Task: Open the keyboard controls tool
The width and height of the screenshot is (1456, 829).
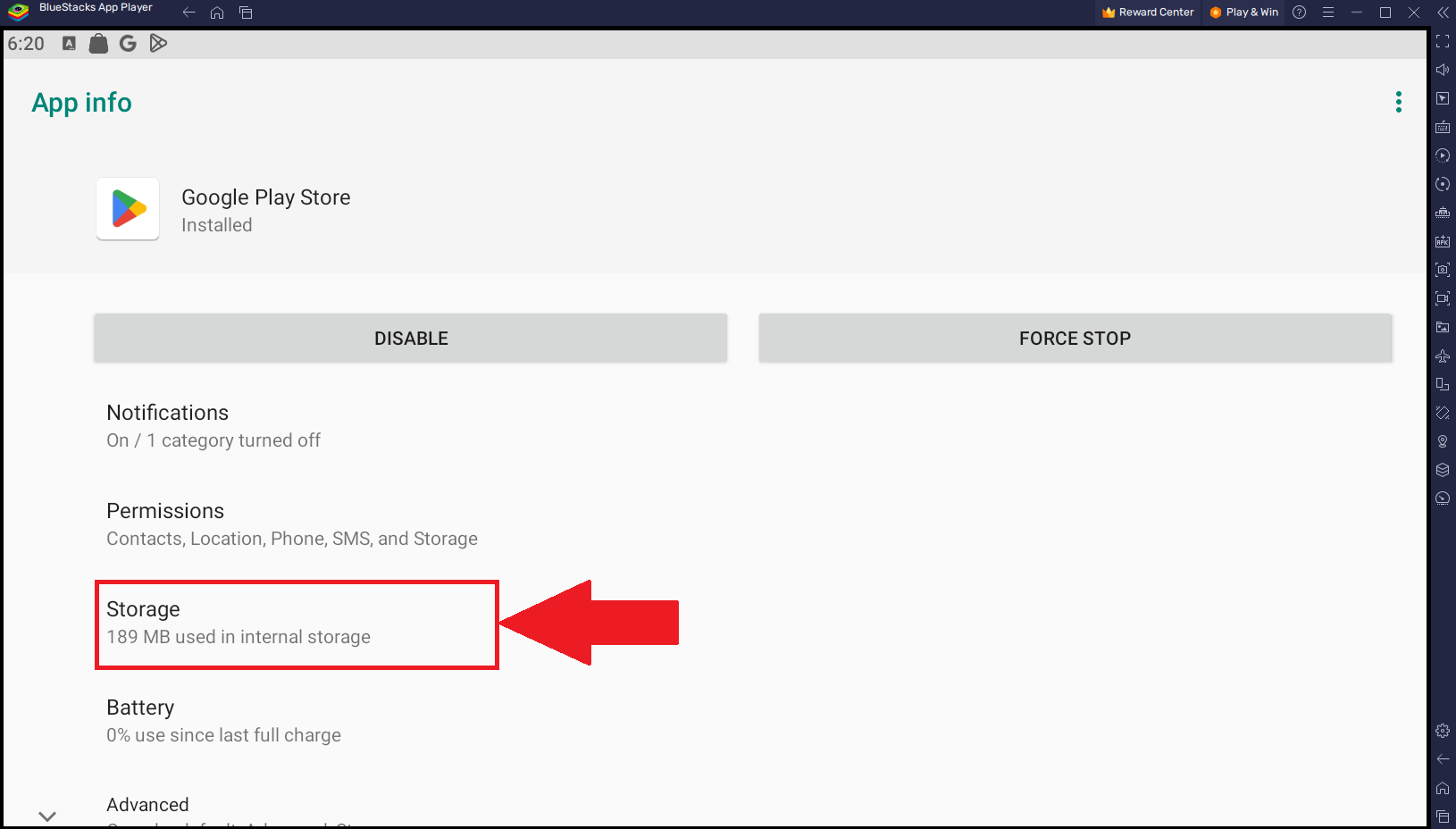Action: pos(1443,127)
